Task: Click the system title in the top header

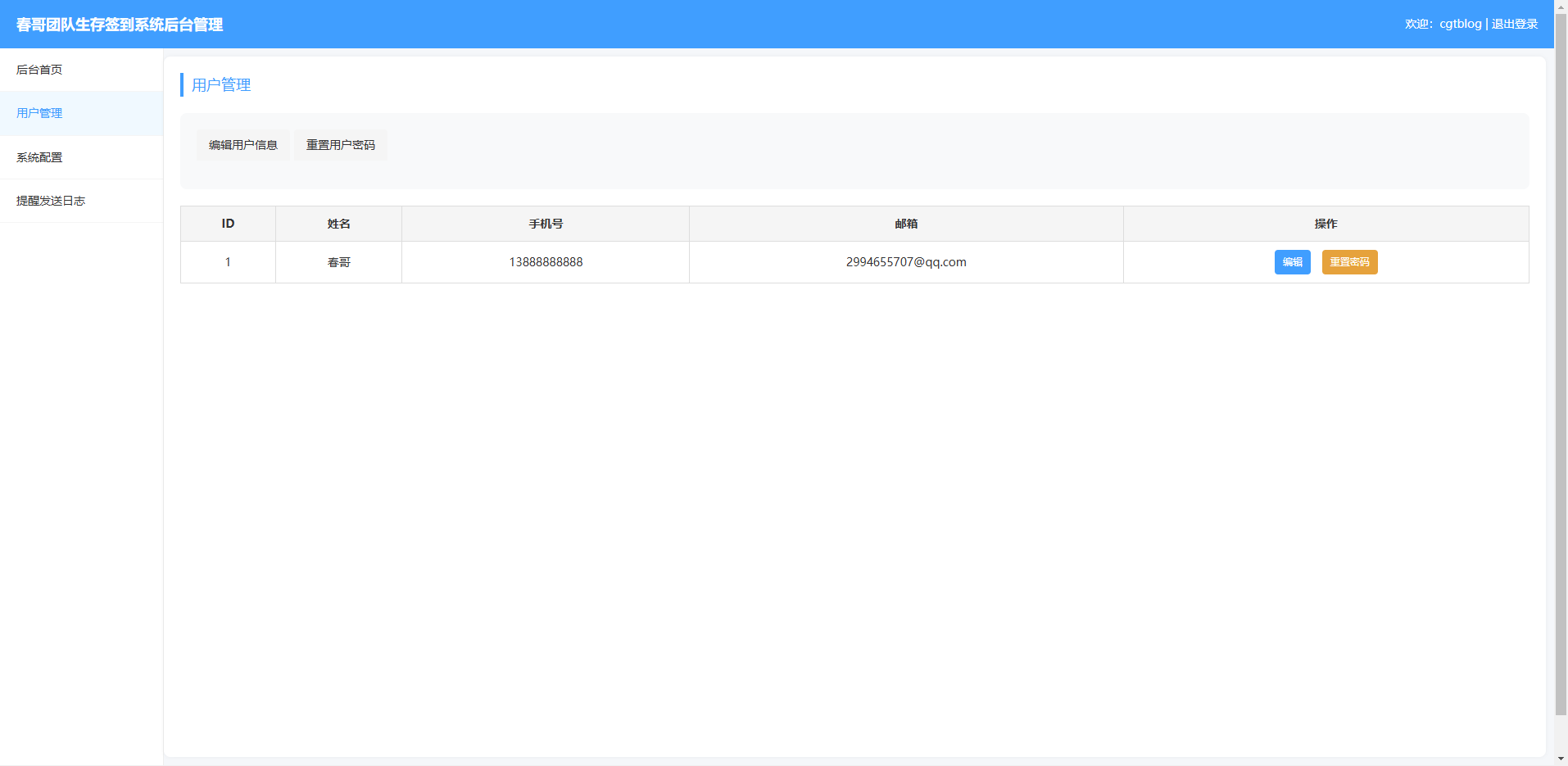Action: [120, 25]
